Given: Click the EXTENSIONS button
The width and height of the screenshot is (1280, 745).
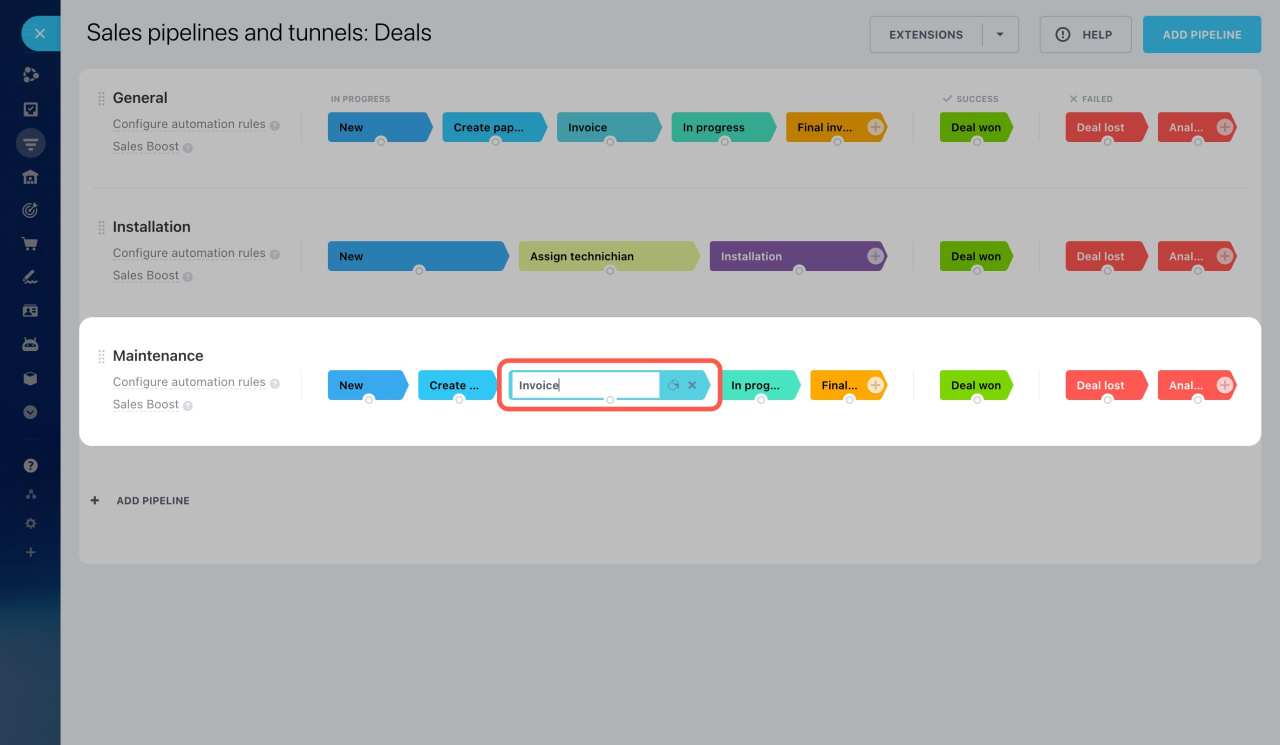Looking at the screenshot, I should [926, 34].
